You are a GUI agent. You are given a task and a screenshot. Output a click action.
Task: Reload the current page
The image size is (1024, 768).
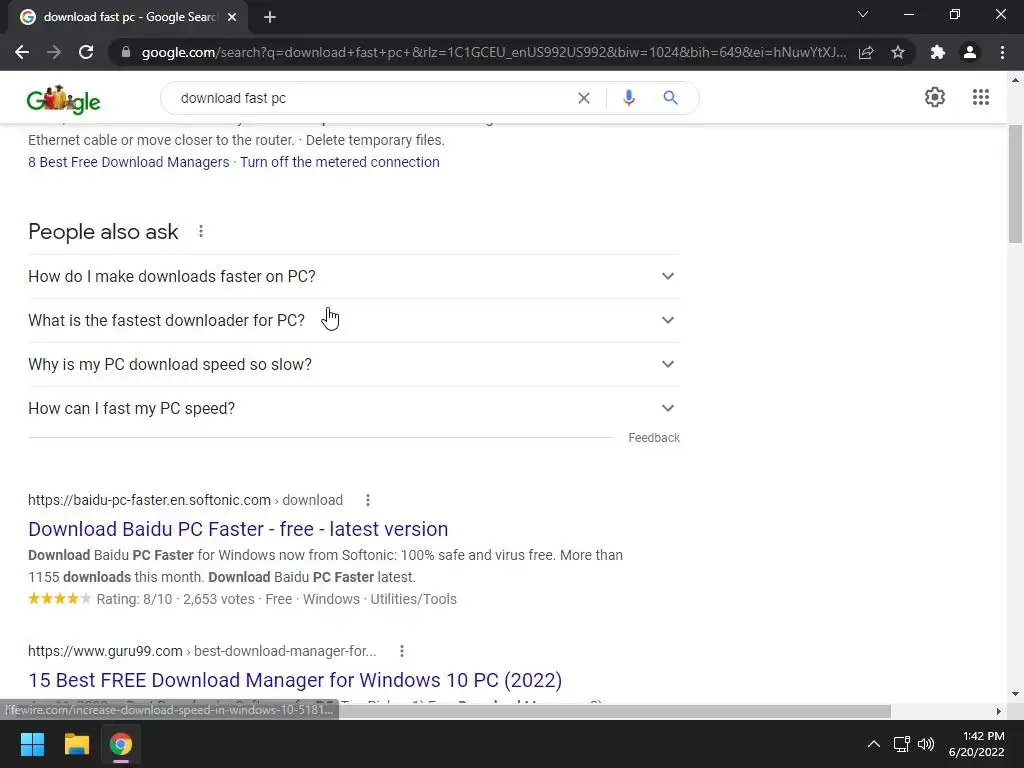pos(86,52)
